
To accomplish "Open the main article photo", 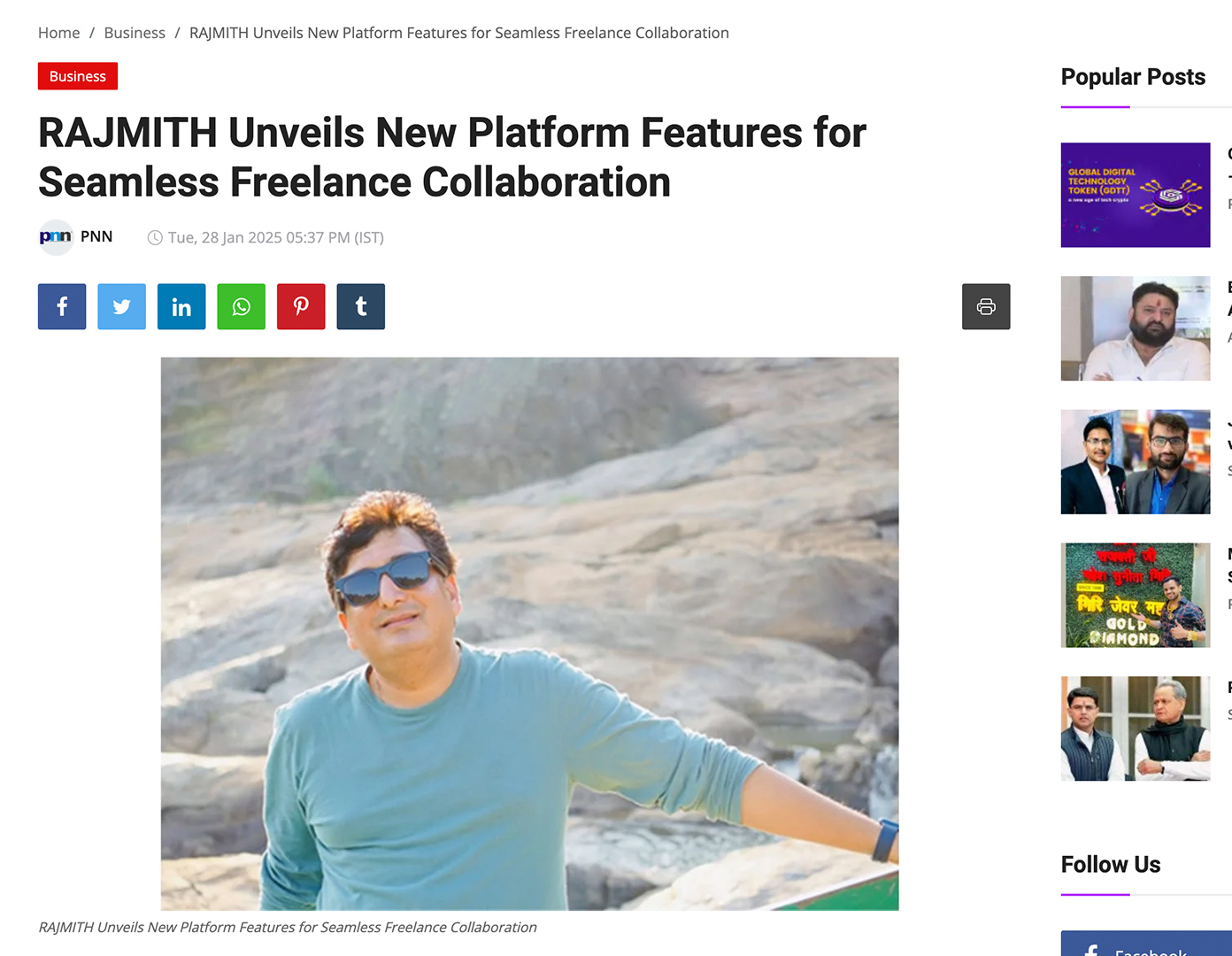I will point(529,633).
